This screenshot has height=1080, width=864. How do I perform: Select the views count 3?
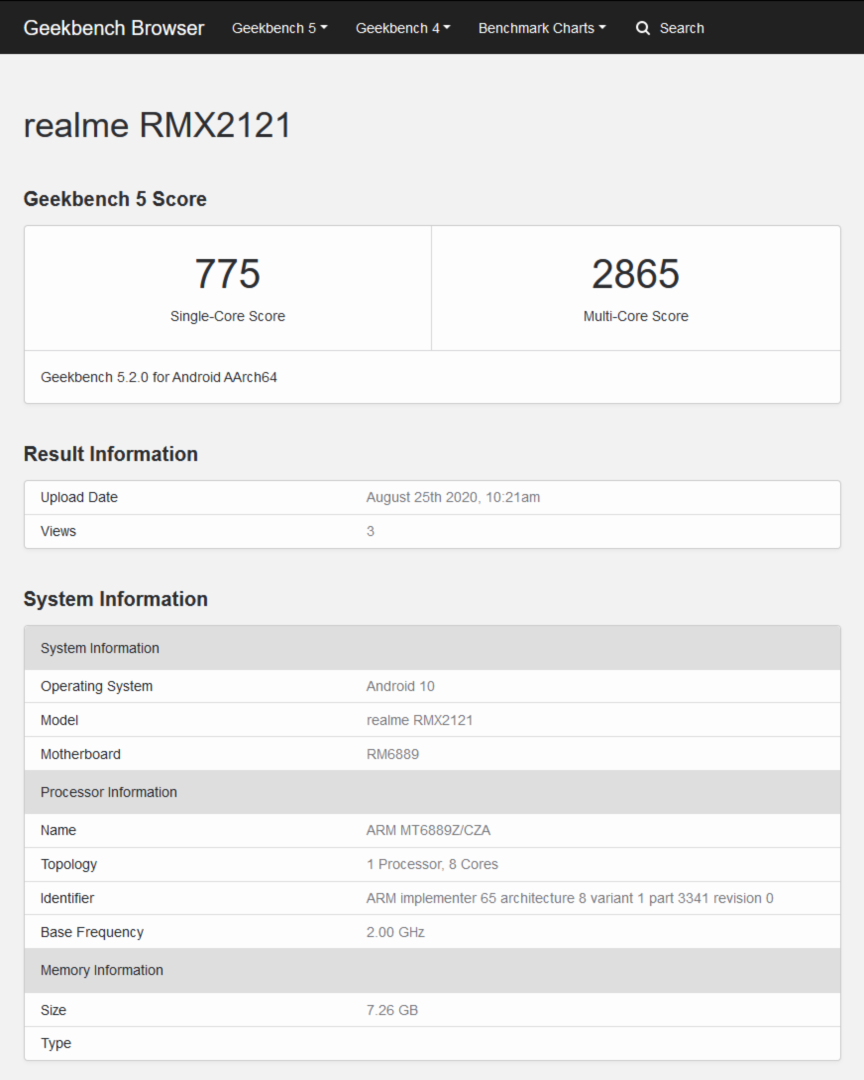click(x=370, y=531)
